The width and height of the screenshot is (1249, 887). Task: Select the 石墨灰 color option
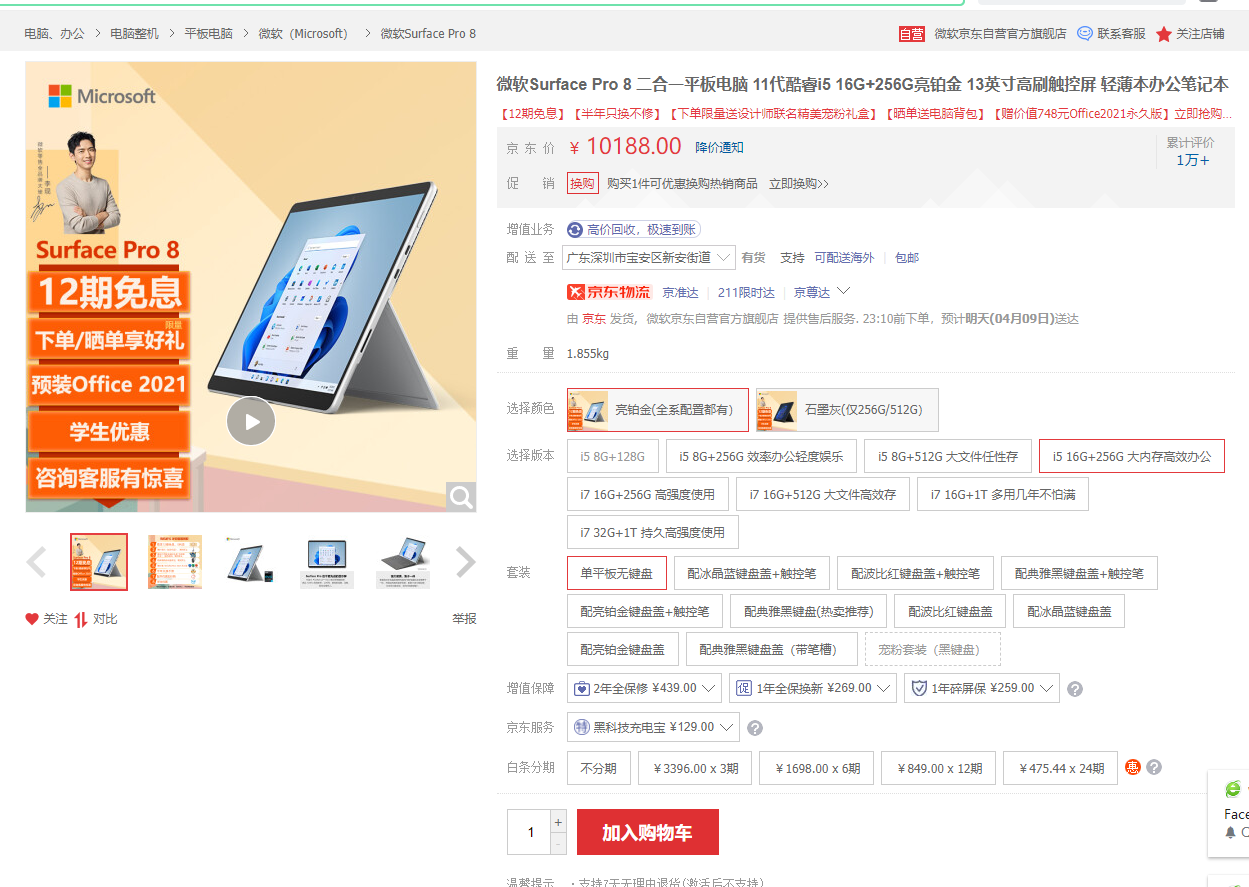(x=846, y=410)
